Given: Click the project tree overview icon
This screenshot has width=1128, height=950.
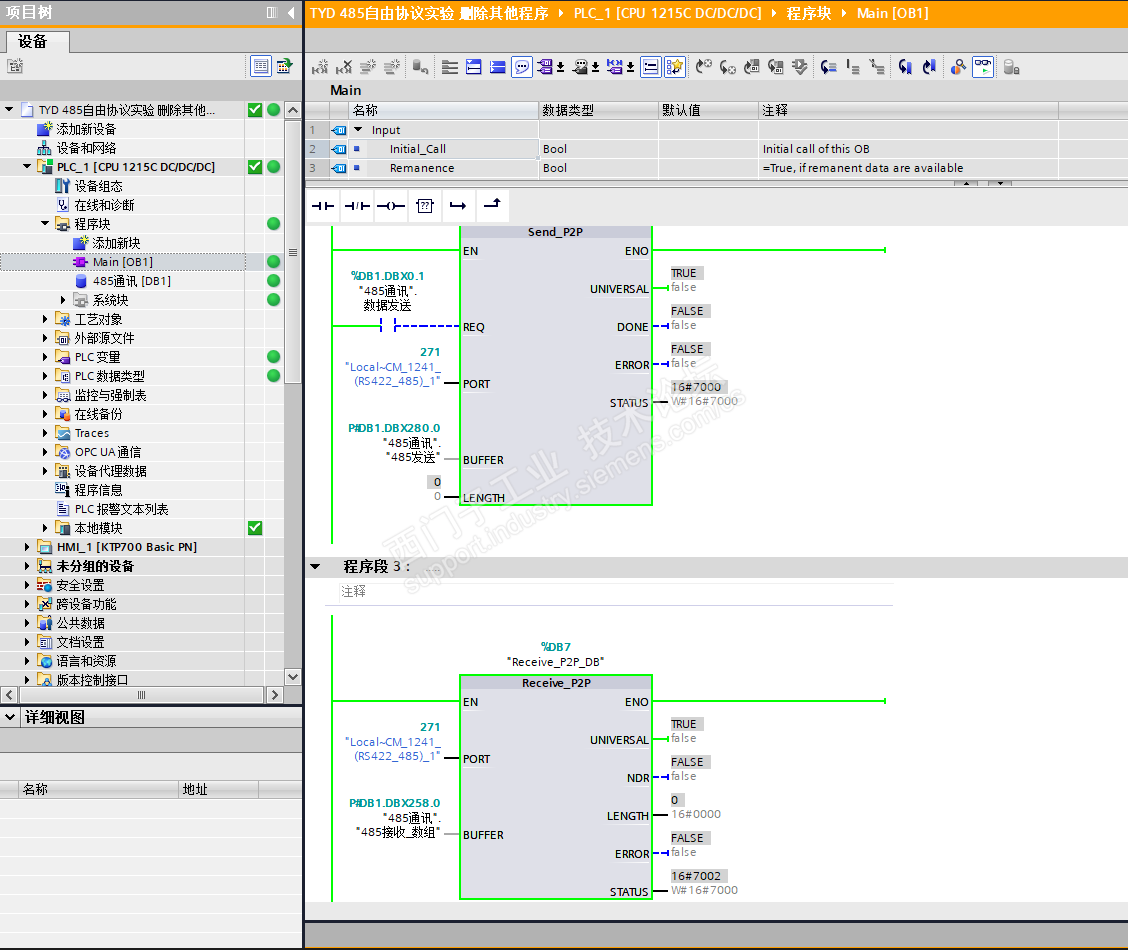Looking at the screenshot, I should click(x=284, y=66).
